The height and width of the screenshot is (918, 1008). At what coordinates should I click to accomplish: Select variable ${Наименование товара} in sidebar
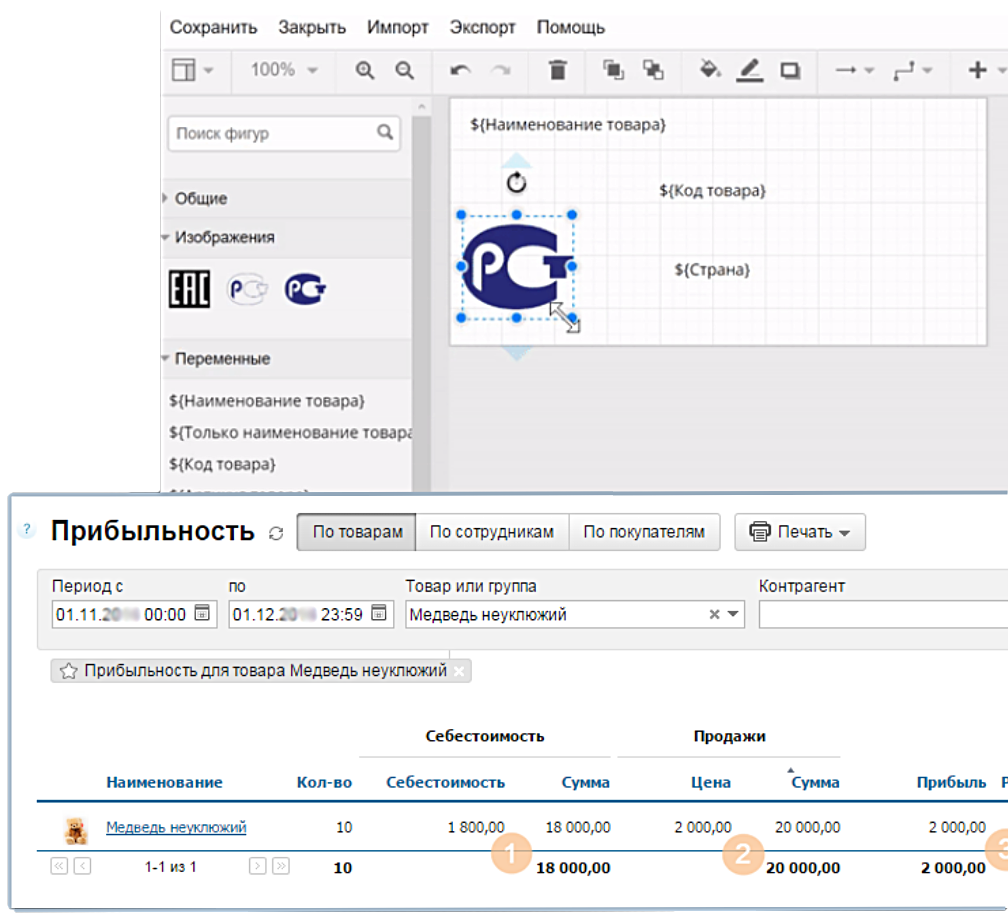coord(267,400)
